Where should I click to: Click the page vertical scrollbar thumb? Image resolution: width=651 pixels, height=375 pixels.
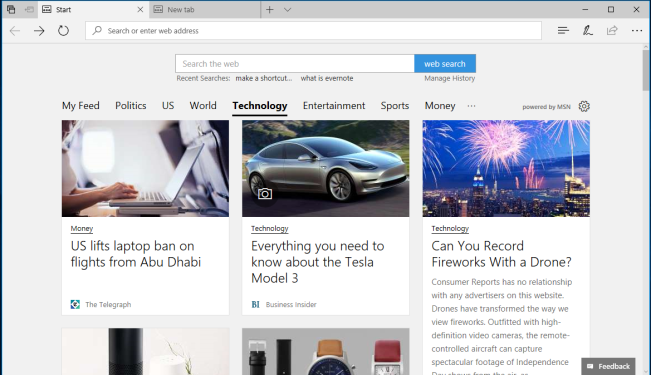[x=646, y=71]
